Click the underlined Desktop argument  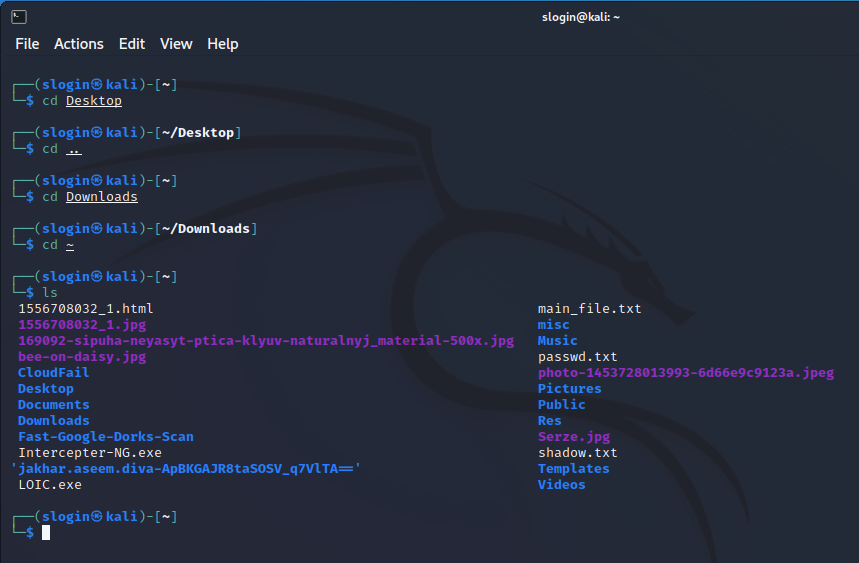pyautogui.click(x=94, y=101)
